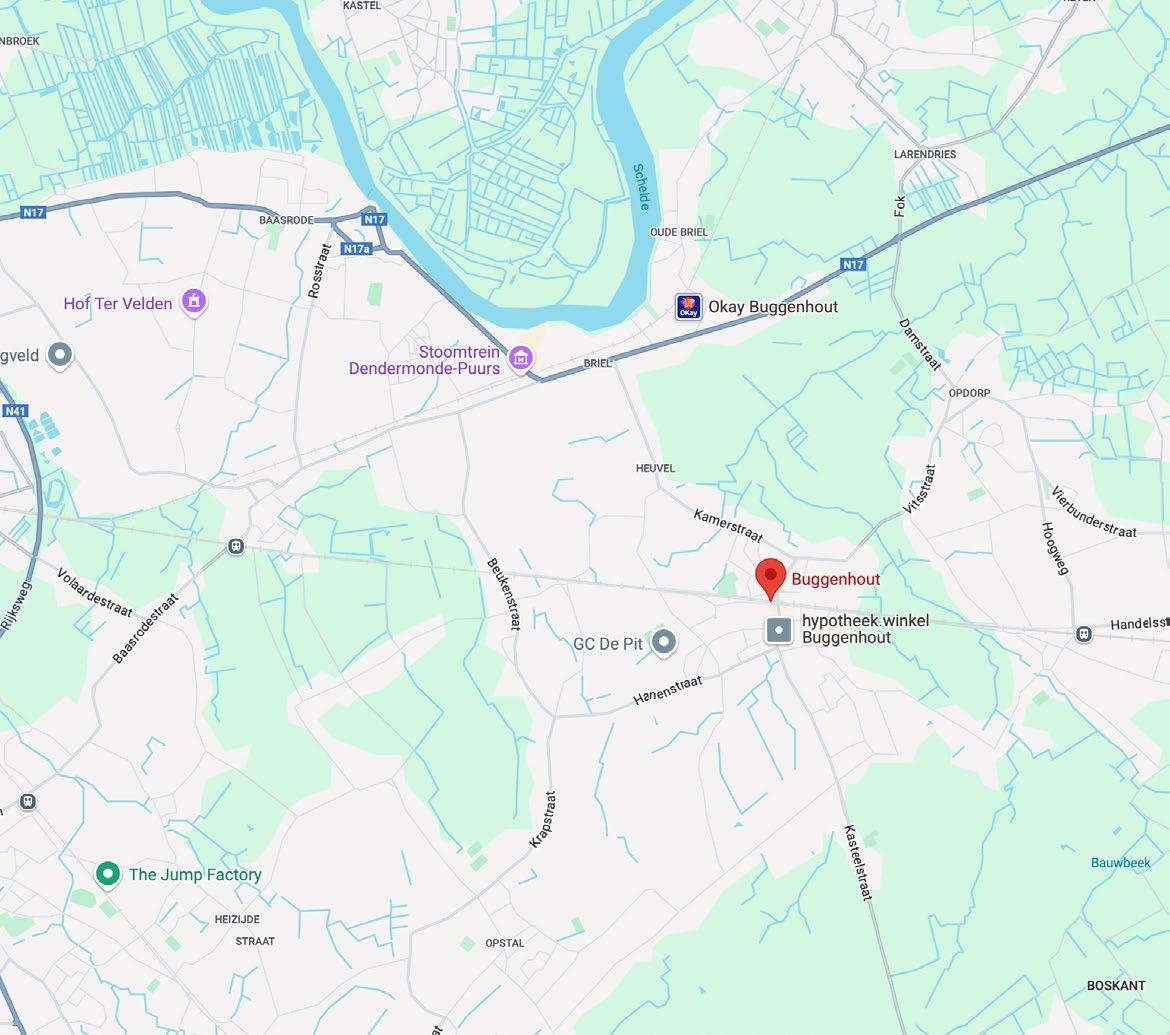Screen dimensions: 1170x1035
Task: Click the N41 road shield
Action: pyautogui.click(x=16, y=410)
